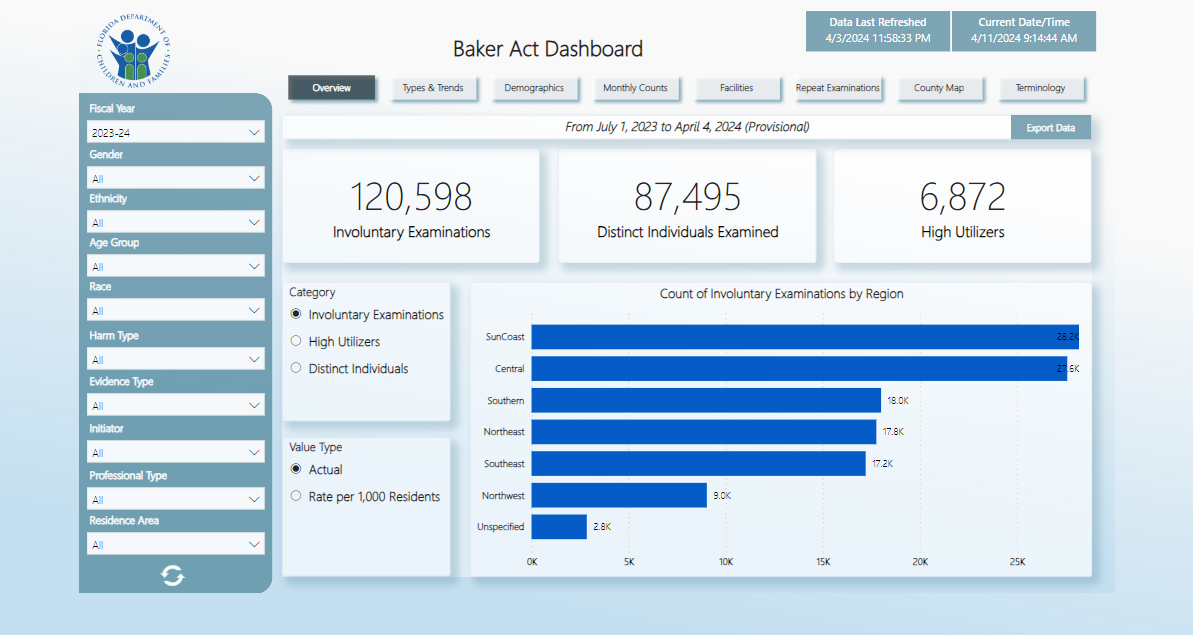The image size is (1193, 635).
Task: Select Rate per 1,000 Residents value type
Action: point(296,497)
